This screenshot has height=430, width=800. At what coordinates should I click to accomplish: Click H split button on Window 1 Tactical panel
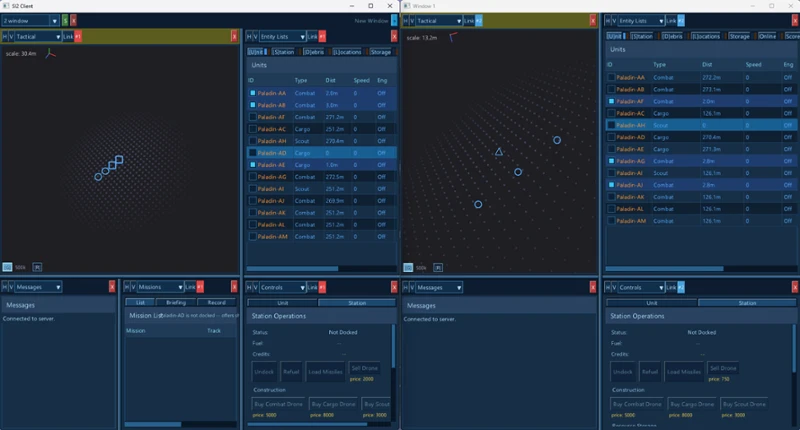(x=406, y=21)
